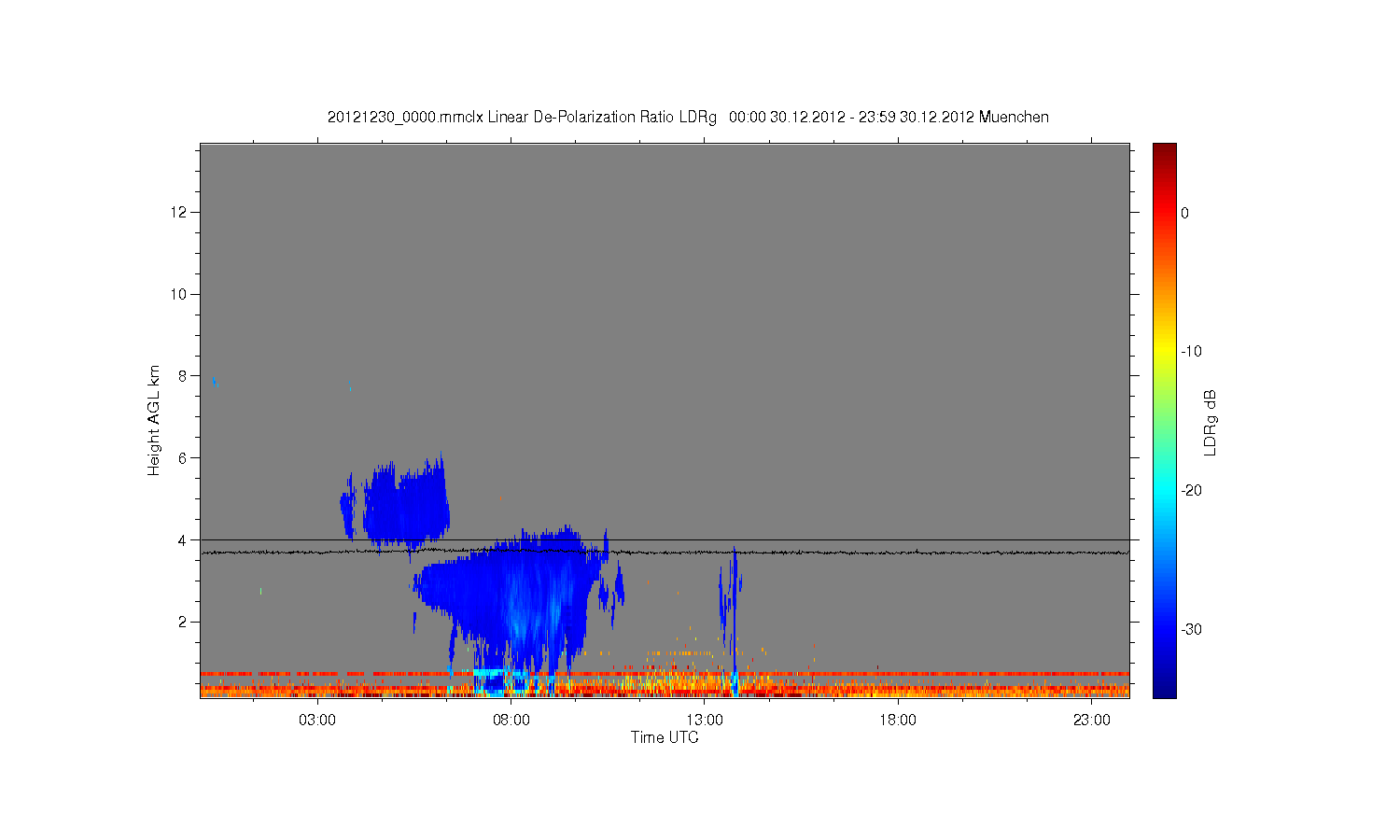Click the 18:00 time tick label
The height and width of the screenshot is (840, 1400).
[898, 721]
